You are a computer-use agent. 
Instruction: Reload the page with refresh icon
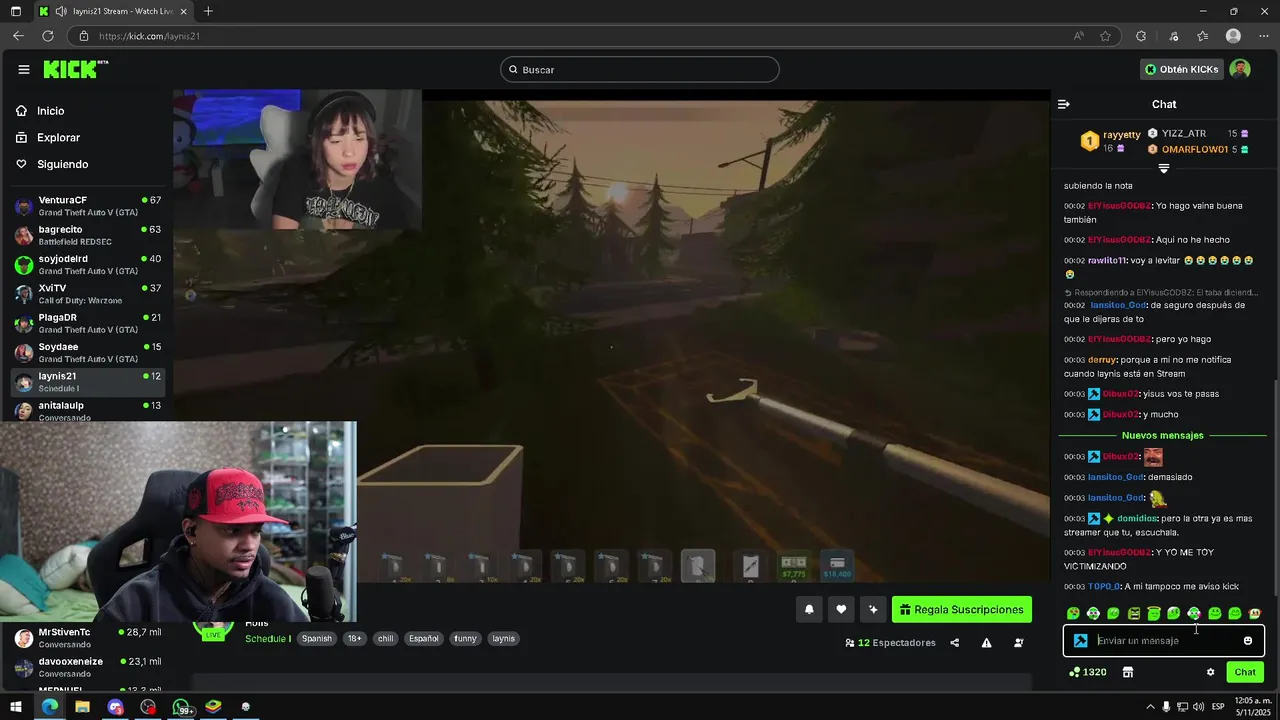47,36
